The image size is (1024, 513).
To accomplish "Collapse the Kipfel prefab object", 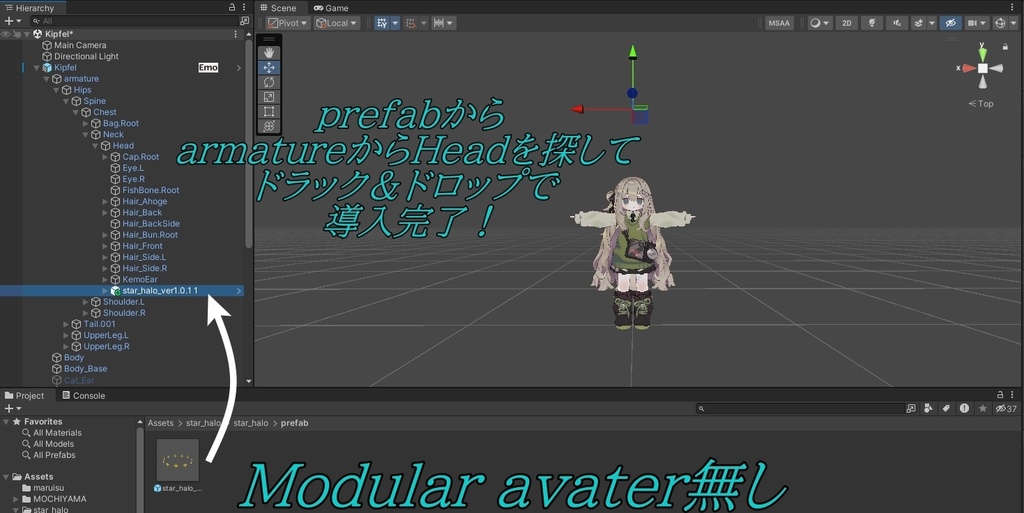I will click(37, 68).
